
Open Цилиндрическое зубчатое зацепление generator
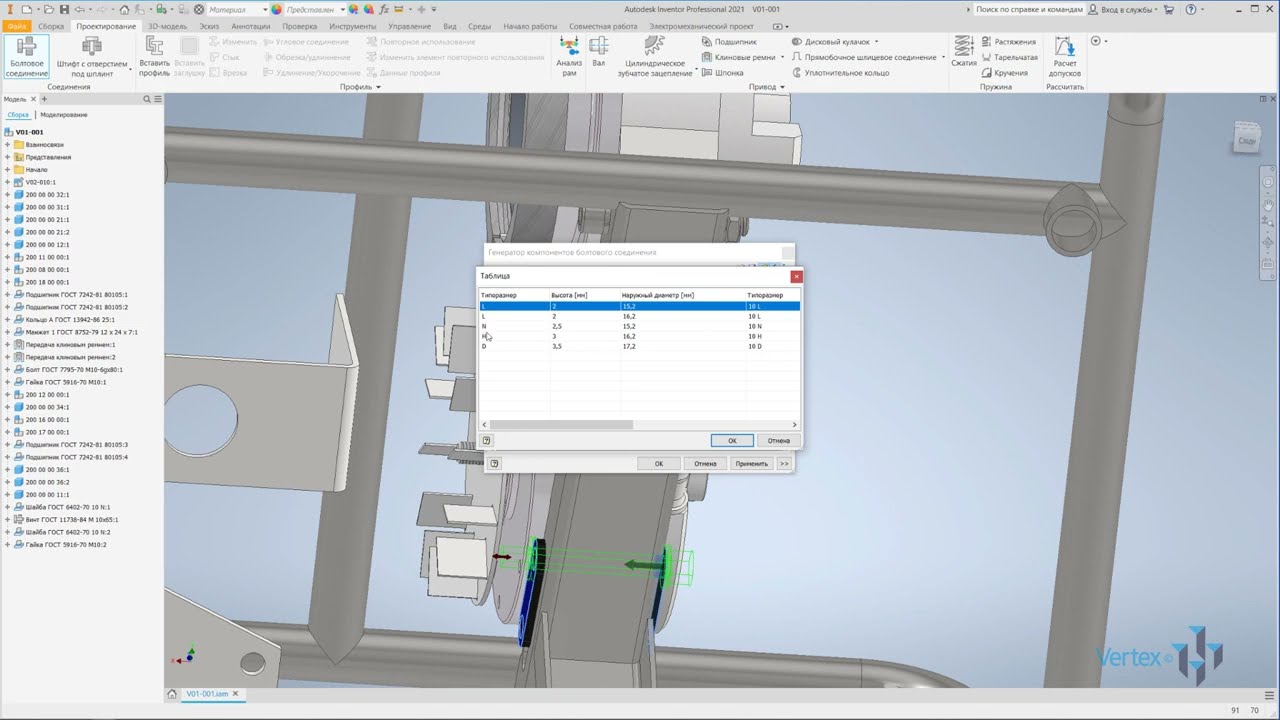click(655, 57)
